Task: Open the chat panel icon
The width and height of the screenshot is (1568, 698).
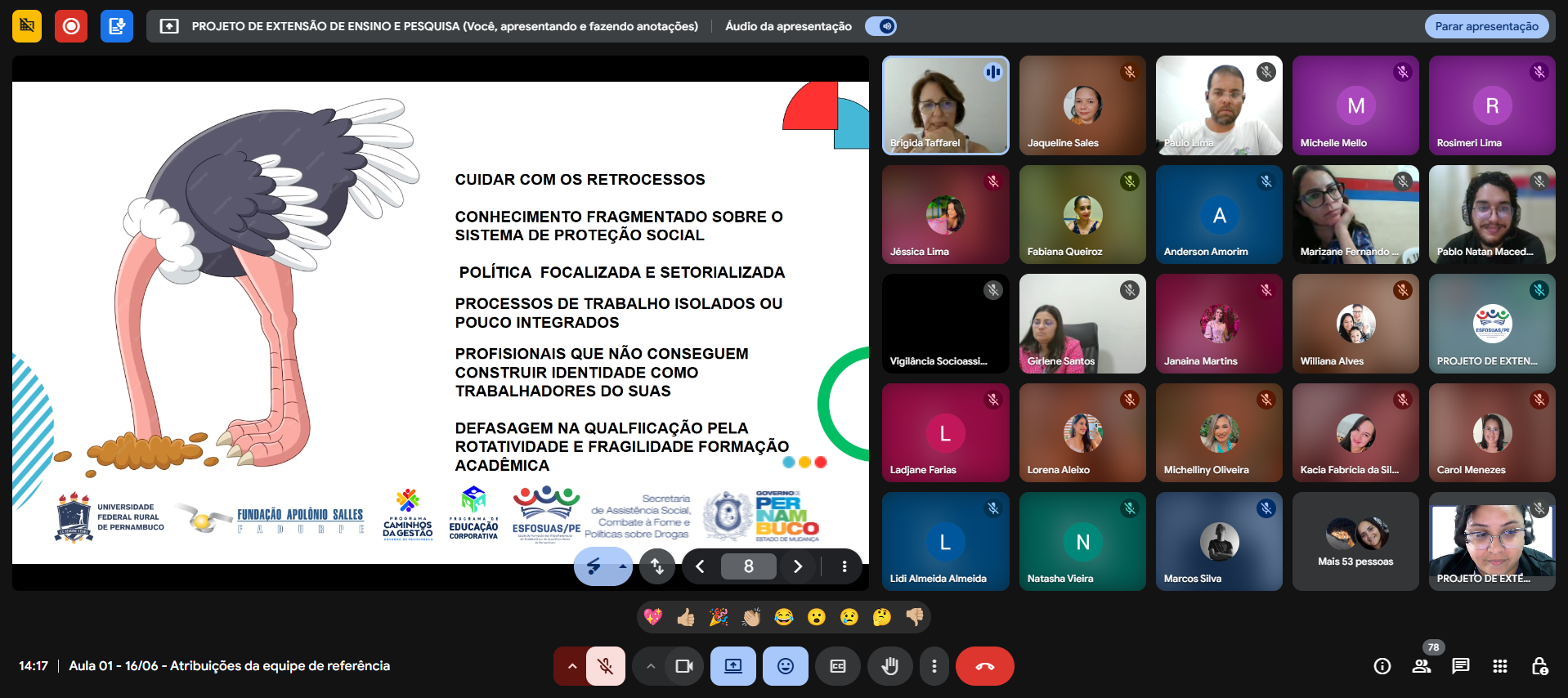Action: point(1460,666)
